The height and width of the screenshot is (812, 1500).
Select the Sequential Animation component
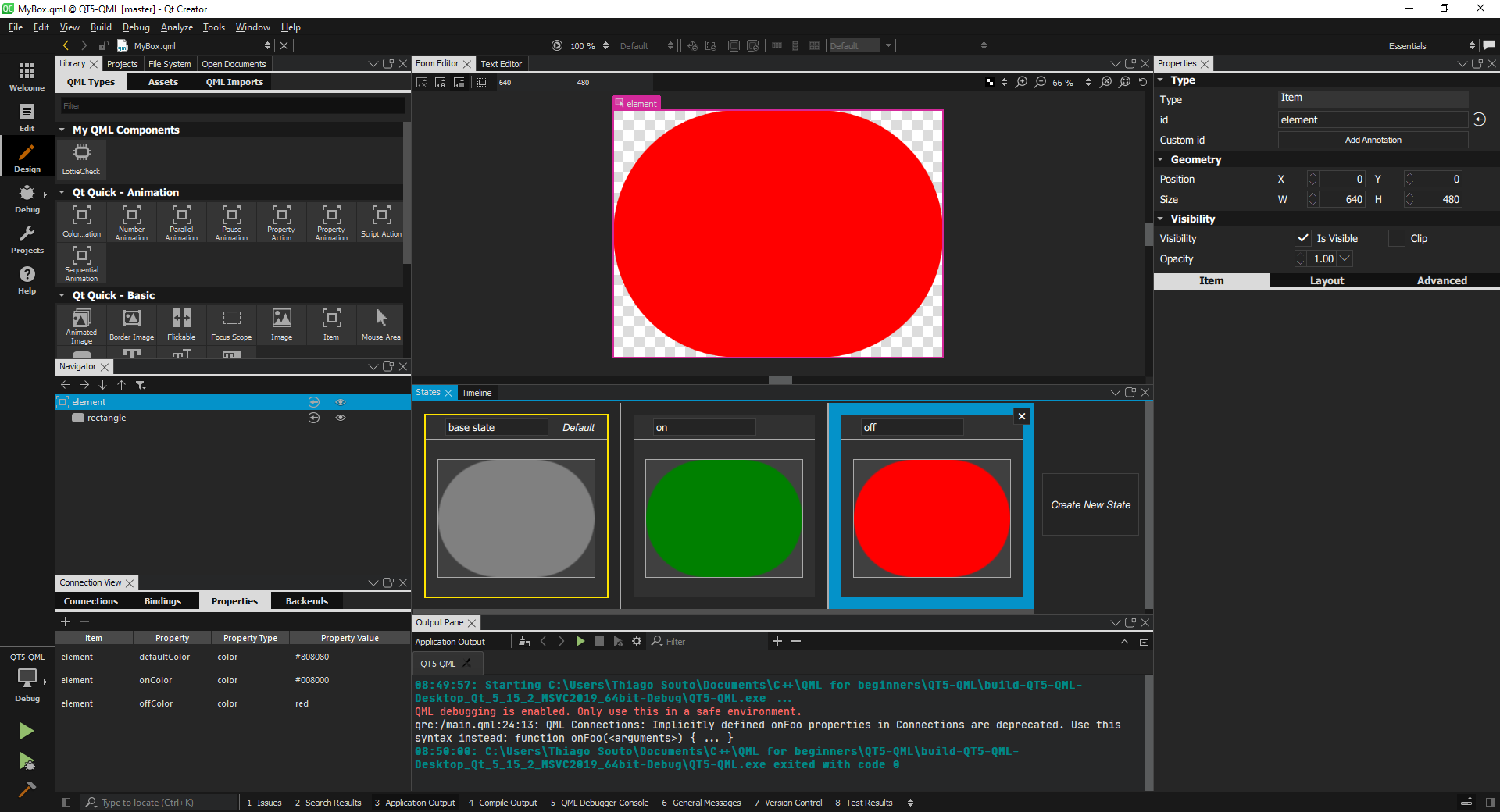click(x=81, y=263)
